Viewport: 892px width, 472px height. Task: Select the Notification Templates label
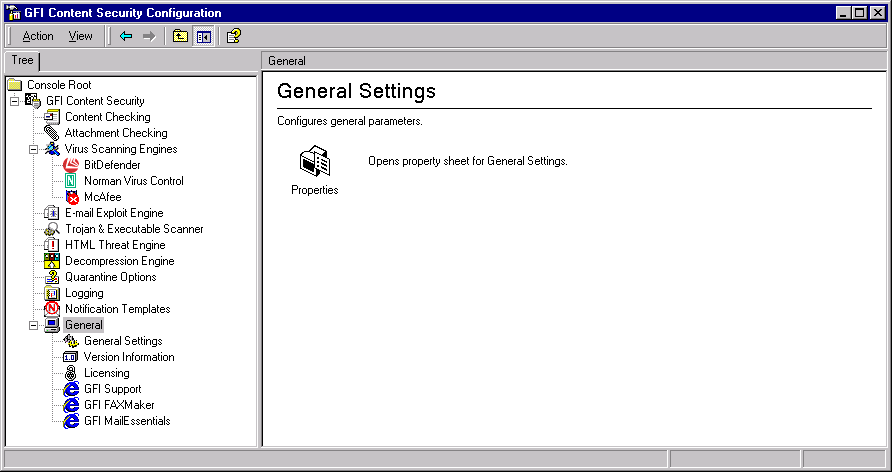coord(118,309)
